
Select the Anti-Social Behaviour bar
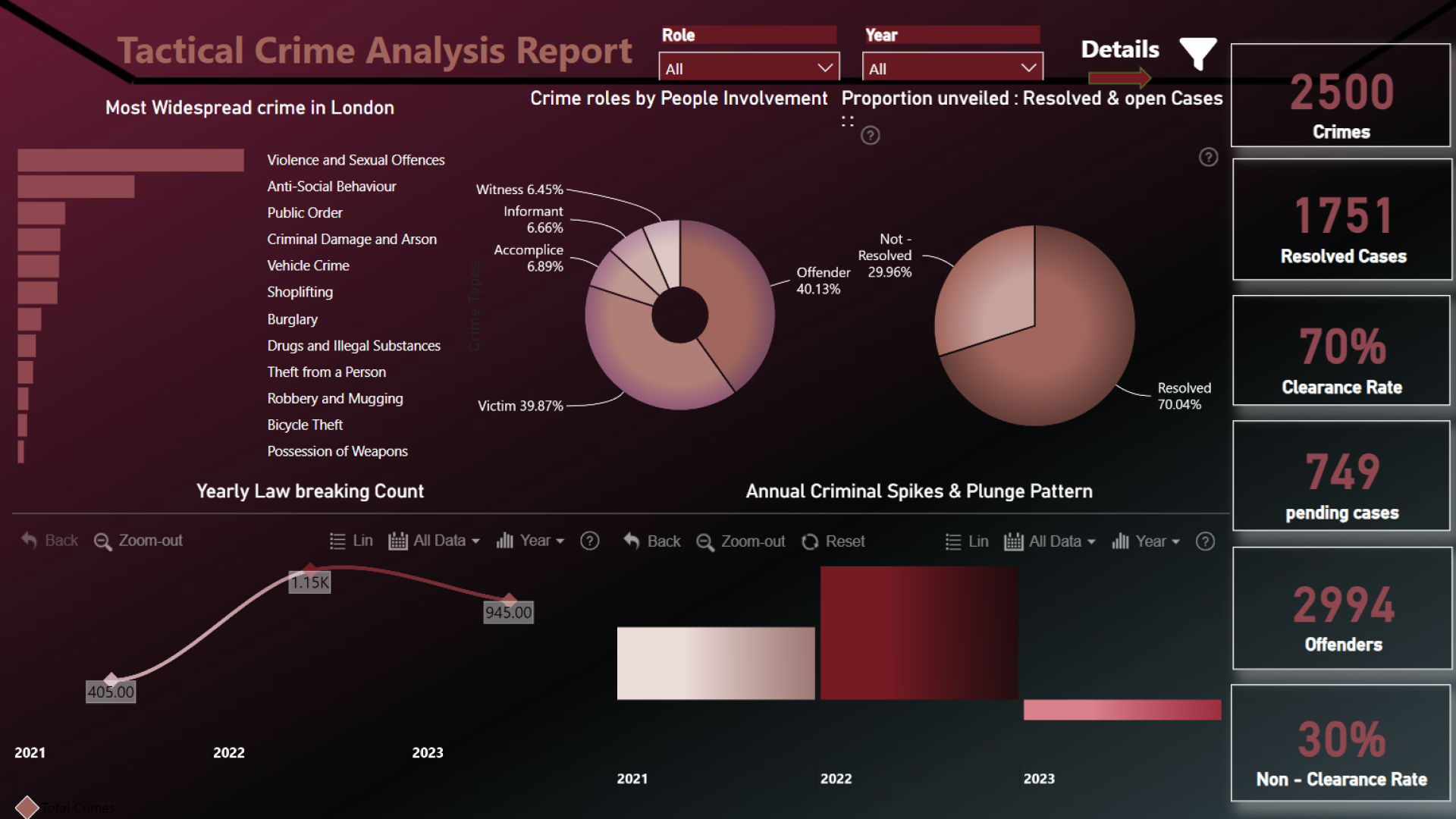click(x=76, y=187)
